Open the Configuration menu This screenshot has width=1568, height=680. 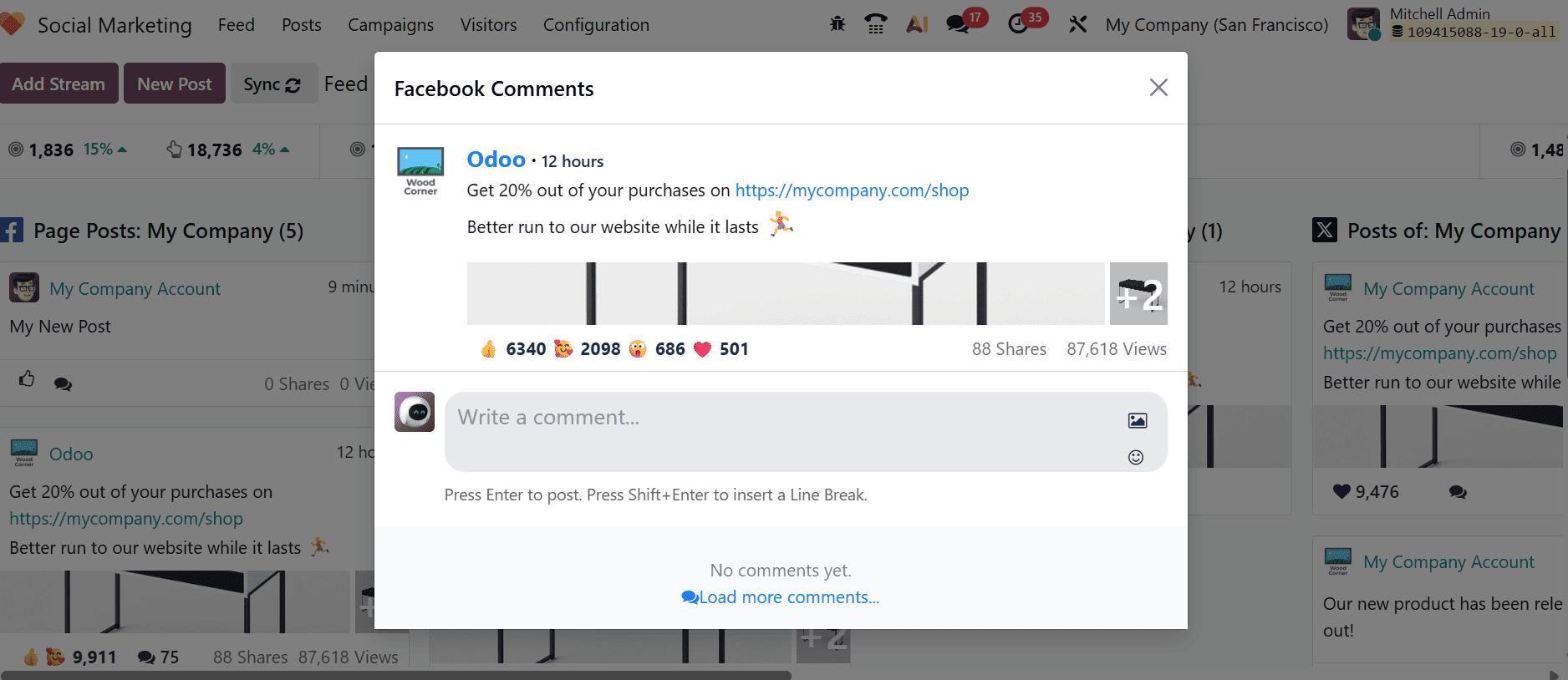coord(596,25)
